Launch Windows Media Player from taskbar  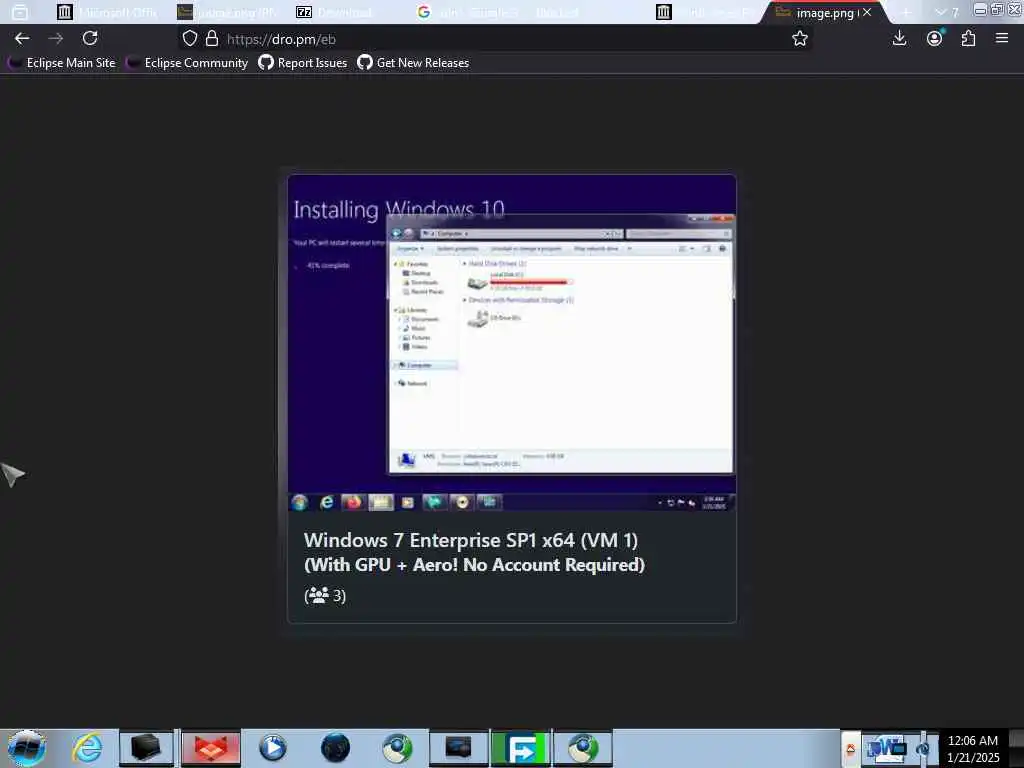[273, 748]
